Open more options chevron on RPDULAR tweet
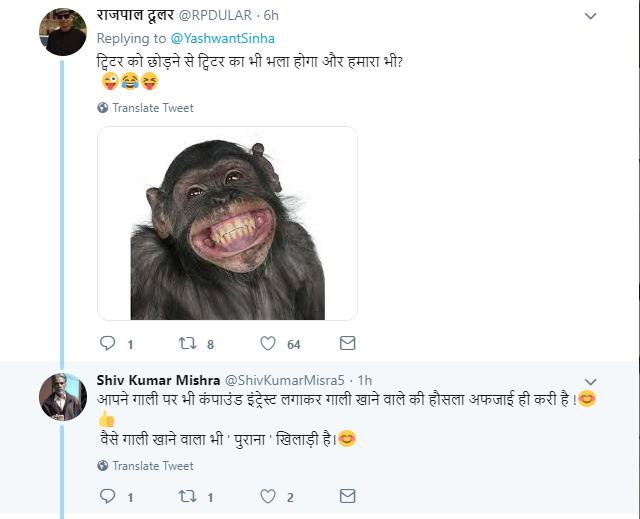 tap(590, 16)
